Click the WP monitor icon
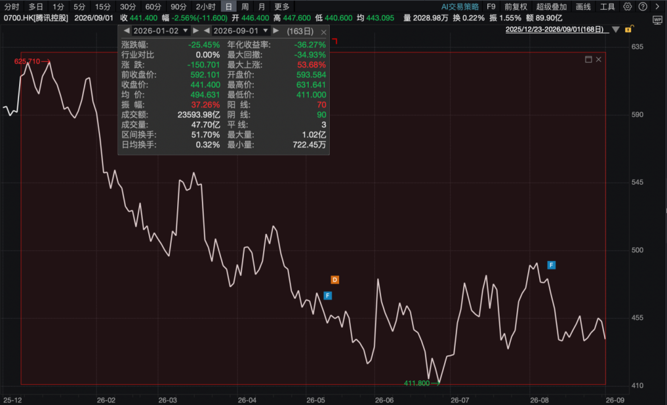Viewport: 667px width, 405px height. click(658, 20)
